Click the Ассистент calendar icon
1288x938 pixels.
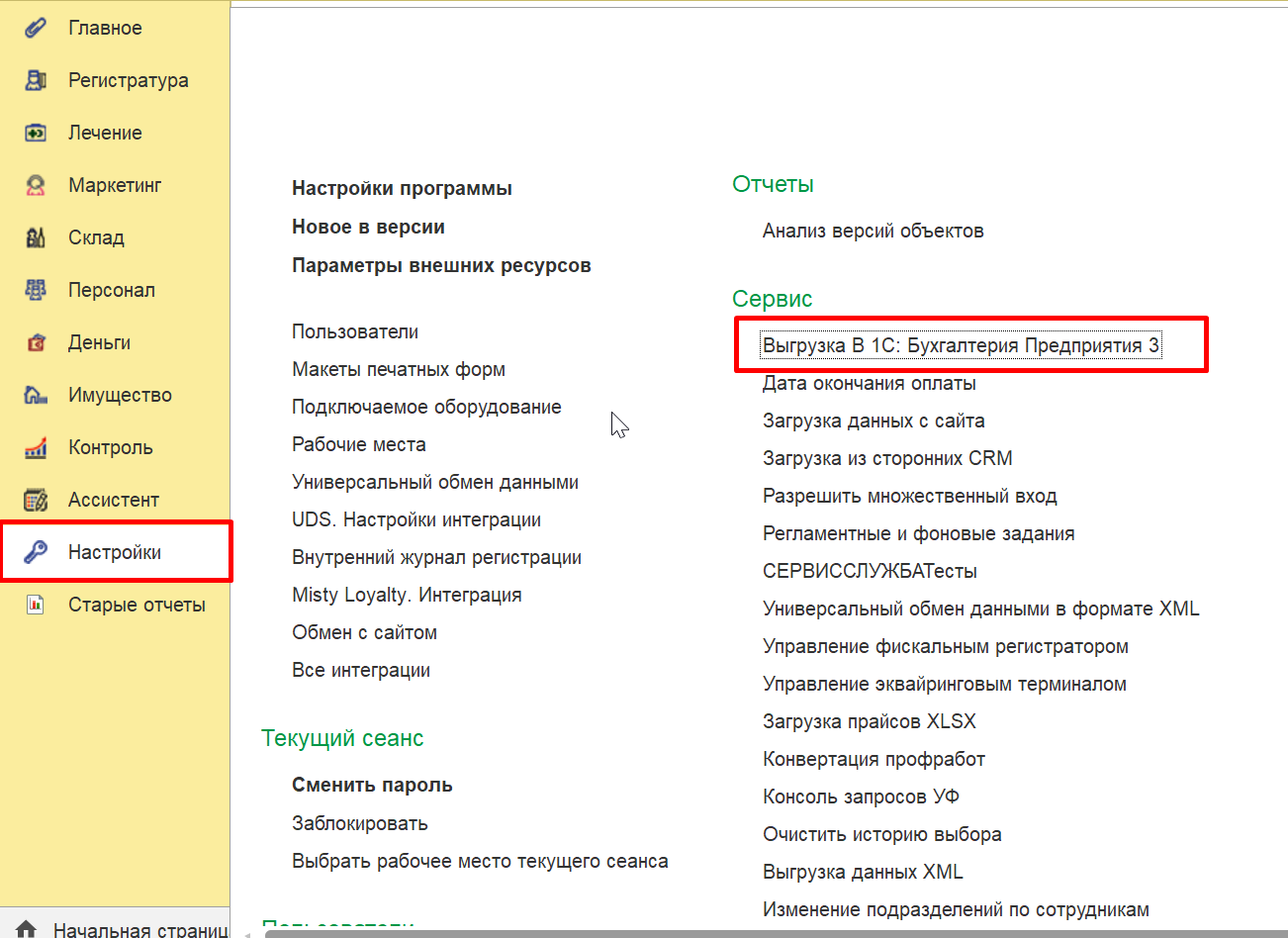click(36, 500)
